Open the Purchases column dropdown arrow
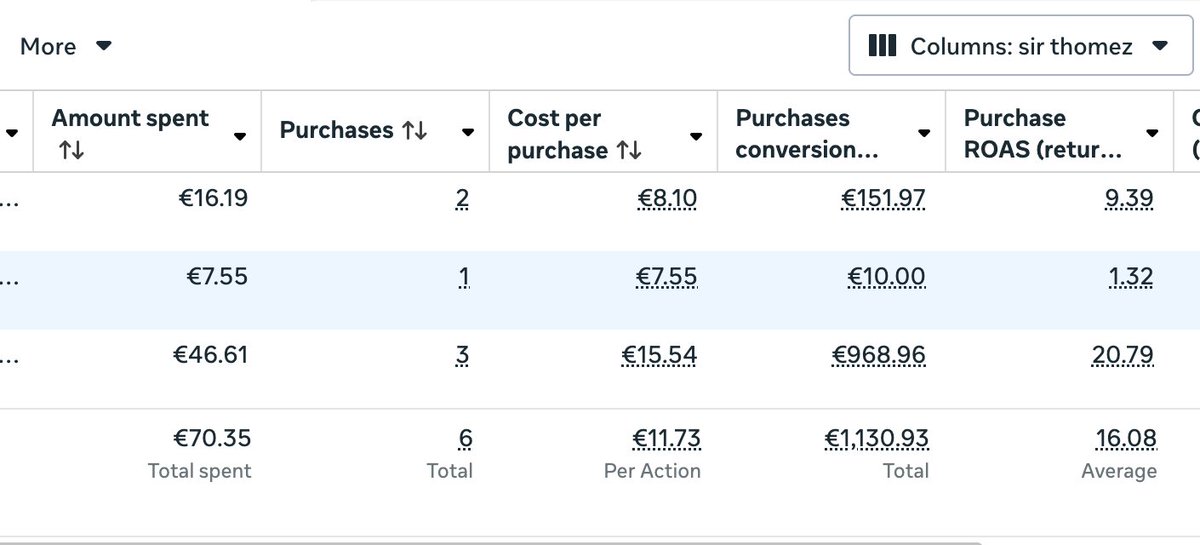Screen dimensions: 1200x545 (468, 132)
